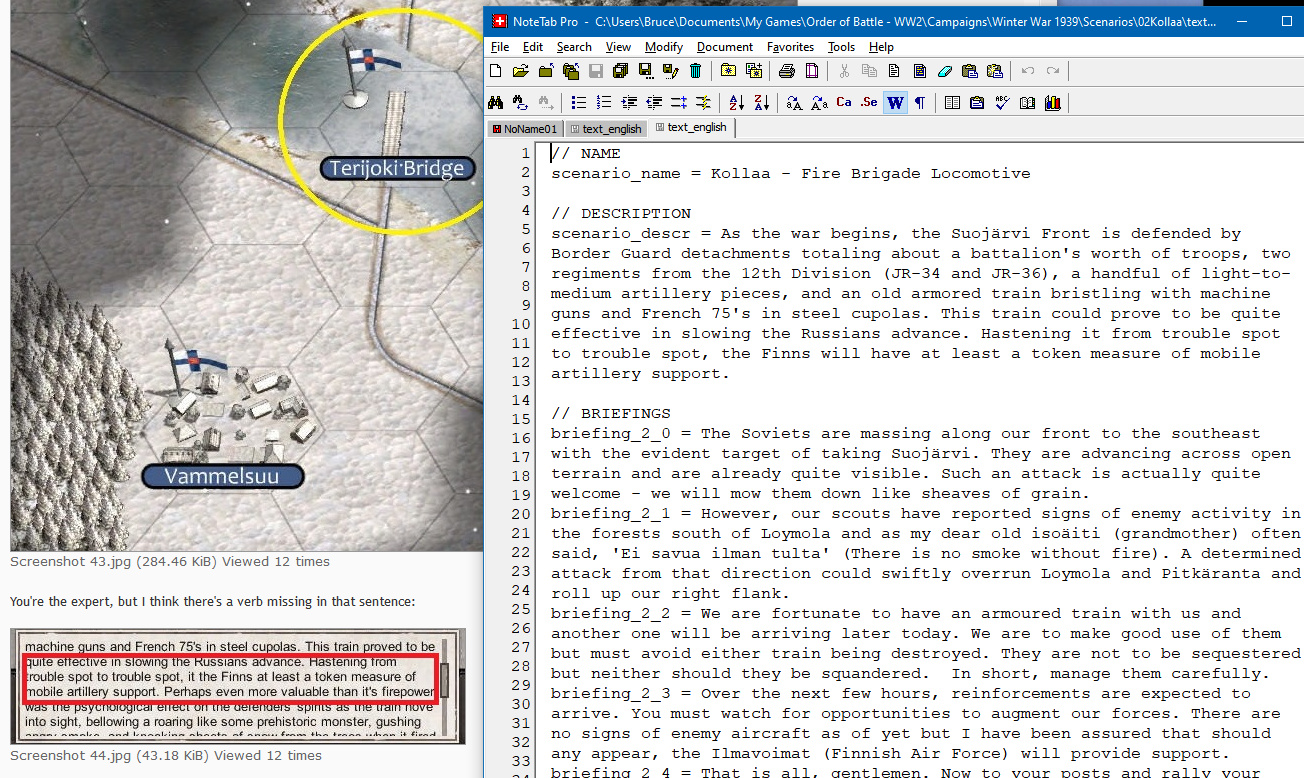Redo the edit with the toolbar arrow
The width and height of the screenshot is (1304, 778).
[x=1053, y=71]
